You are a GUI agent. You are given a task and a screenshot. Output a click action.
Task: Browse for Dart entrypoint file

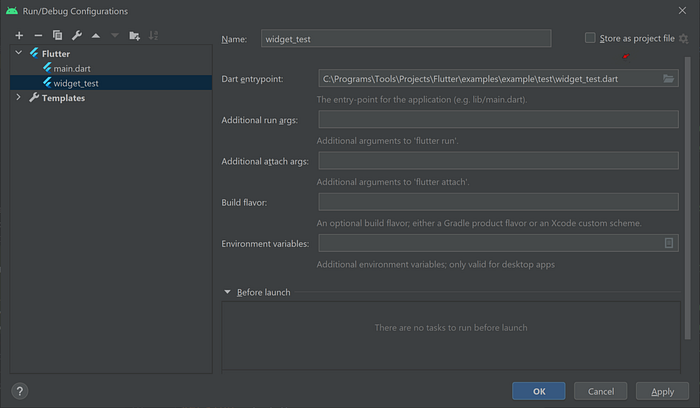point(669,78)
